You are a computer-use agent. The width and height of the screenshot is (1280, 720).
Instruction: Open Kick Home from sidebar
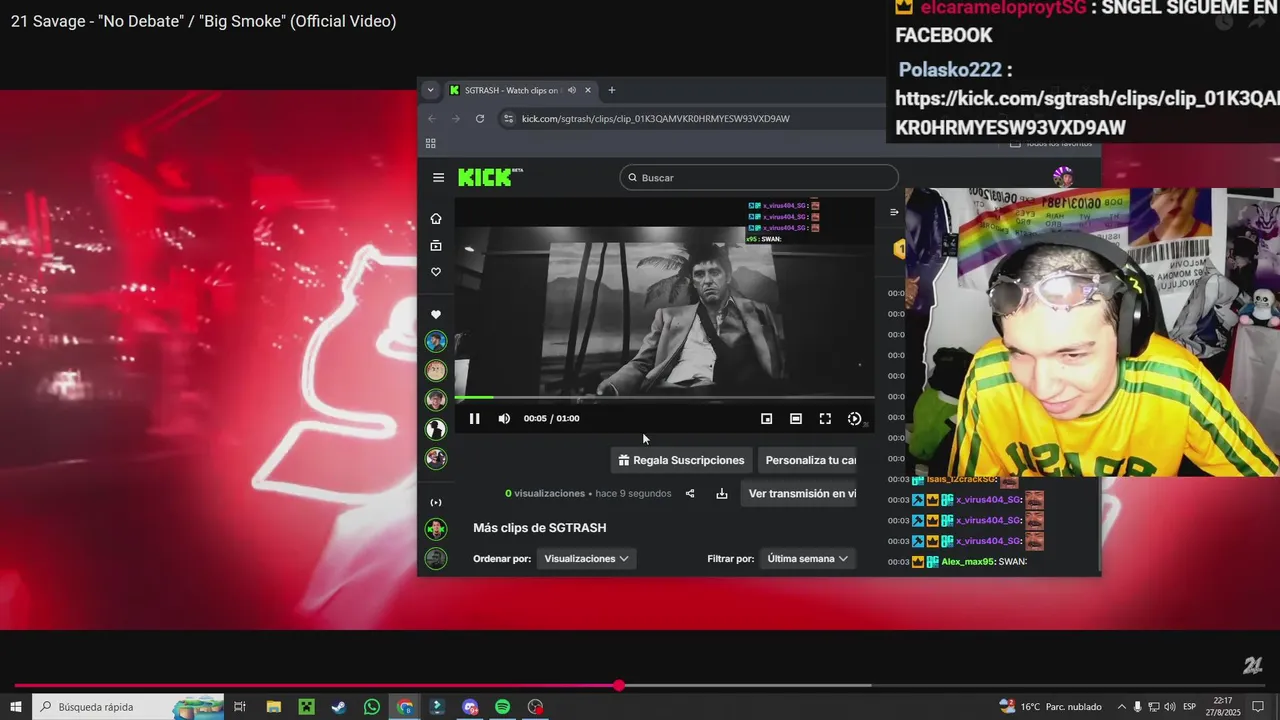click(436, 219)
